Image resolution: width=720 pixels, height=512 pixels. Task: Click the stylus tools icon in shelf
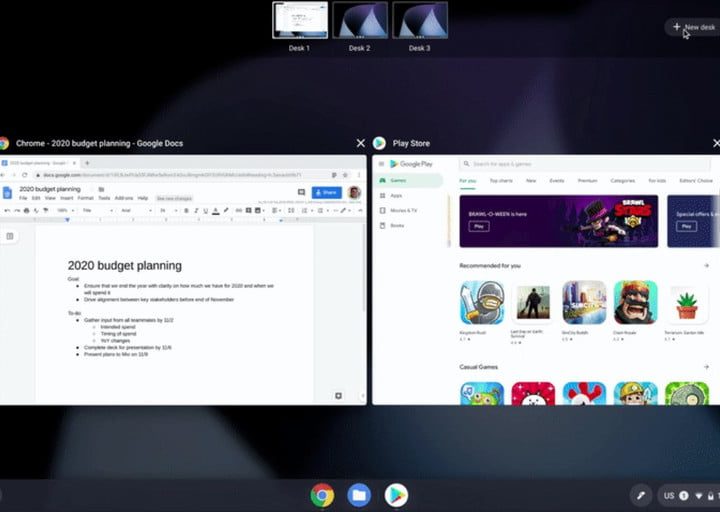pyautogui.click(x=641, y=495)
